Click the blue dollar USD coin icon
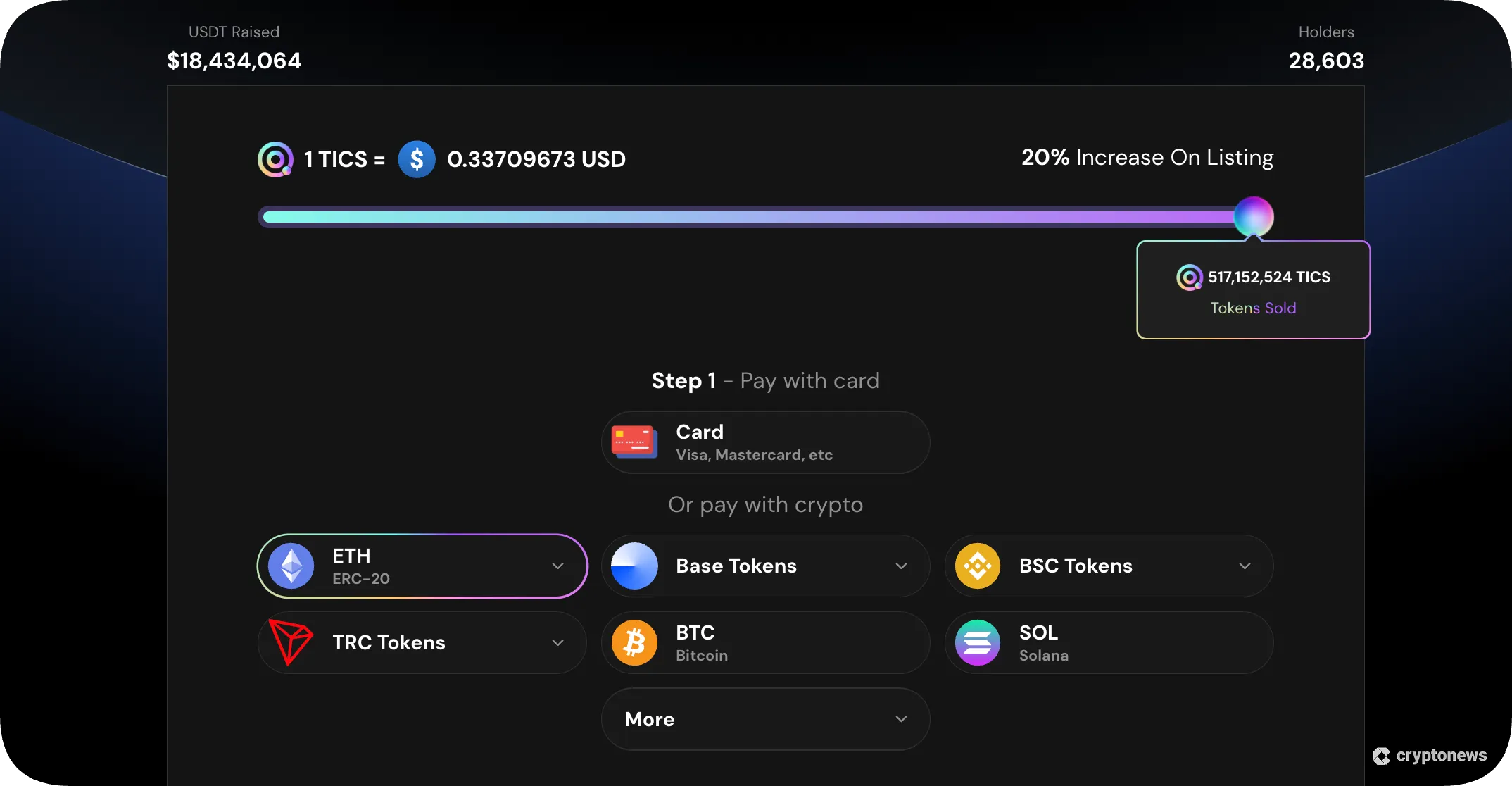Screen dimensions: 1512x786 [417, 159]
